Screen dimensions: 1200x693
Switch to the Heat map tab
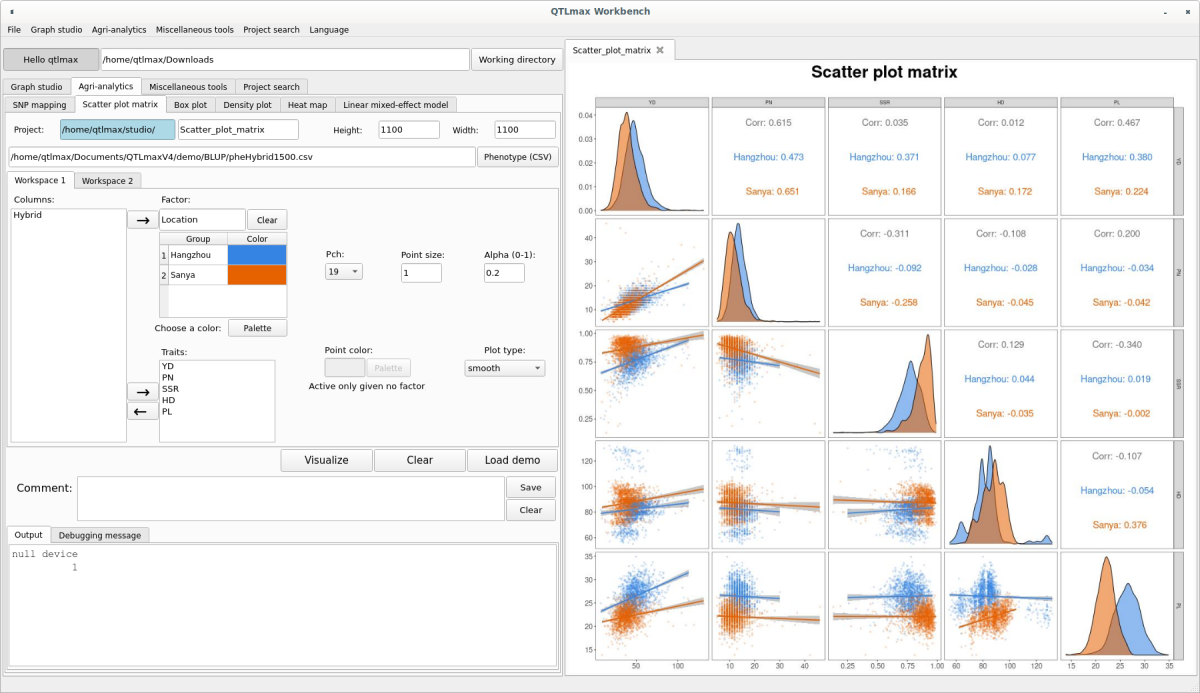pyautogui.click(x=307, y=104)
